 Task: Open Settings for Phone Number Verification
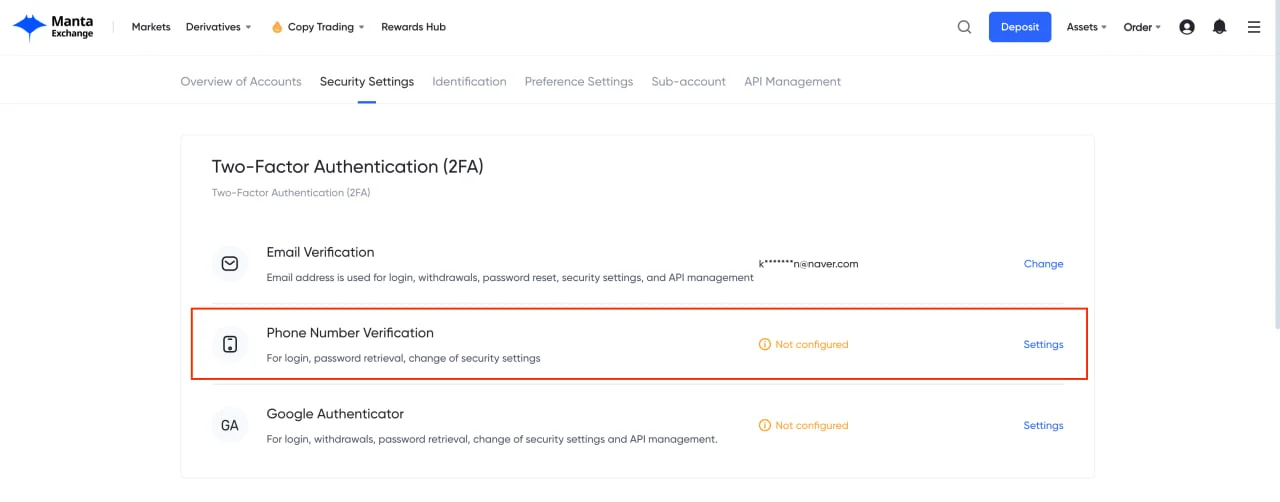(x=1043, y=344)
